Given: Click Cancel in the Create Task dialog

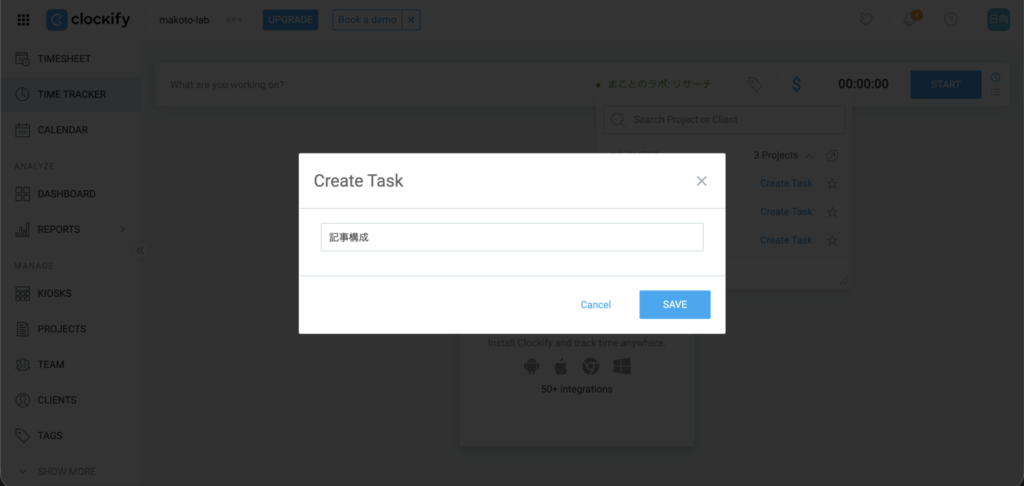Looking at the screenshot, I should (595, 304).
